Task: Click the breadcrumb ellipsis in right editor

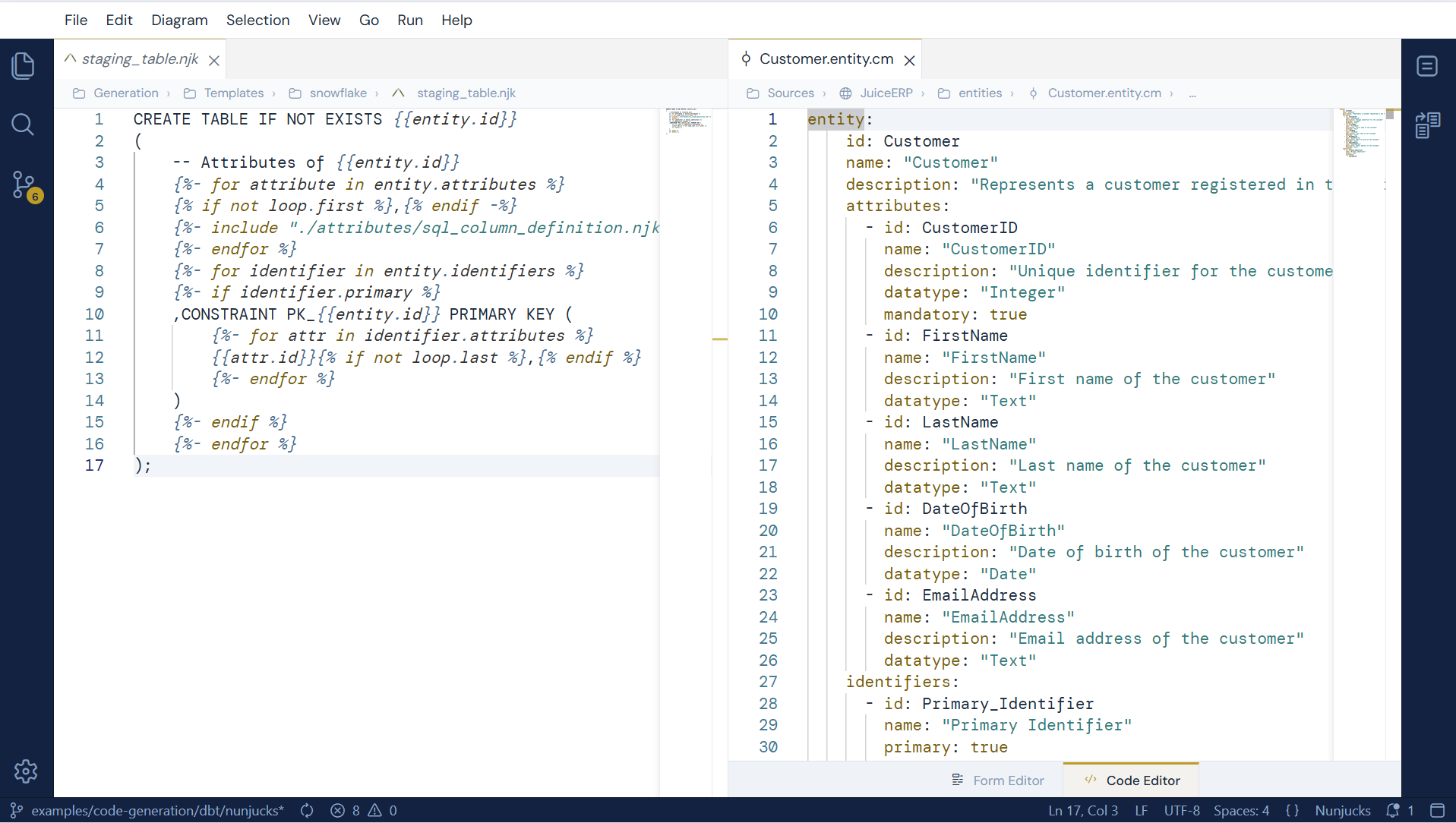Action: [x=1192, y=93]
